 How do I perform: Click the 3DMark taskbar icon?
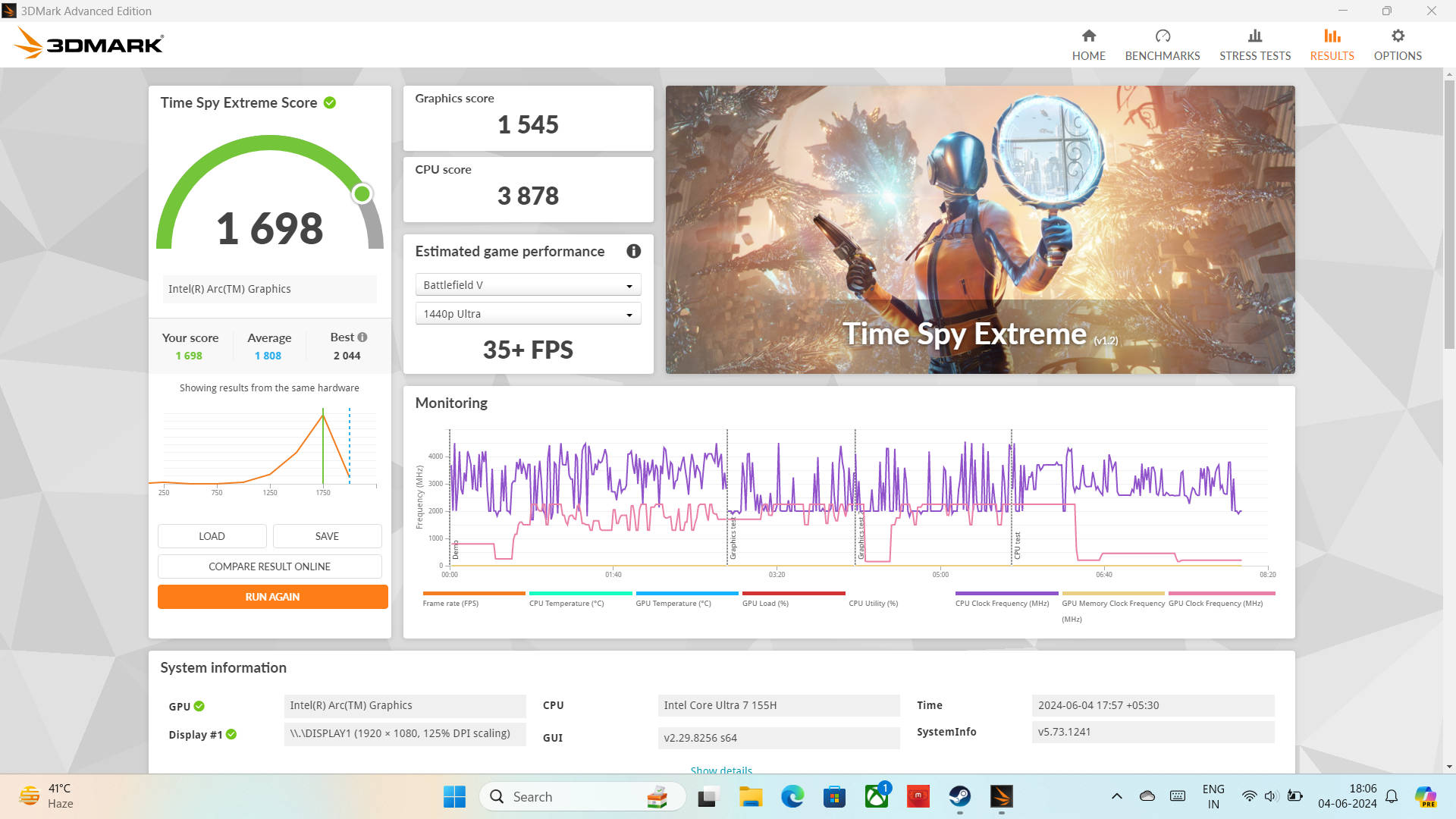(1002, 796)
